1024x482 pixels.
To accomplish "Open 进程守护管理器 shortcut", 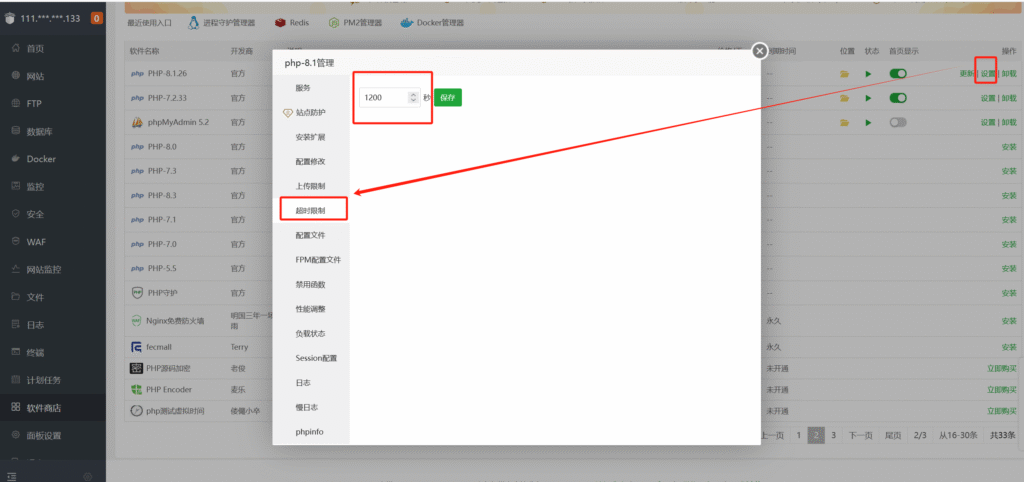I will click(x=221, y=23).
